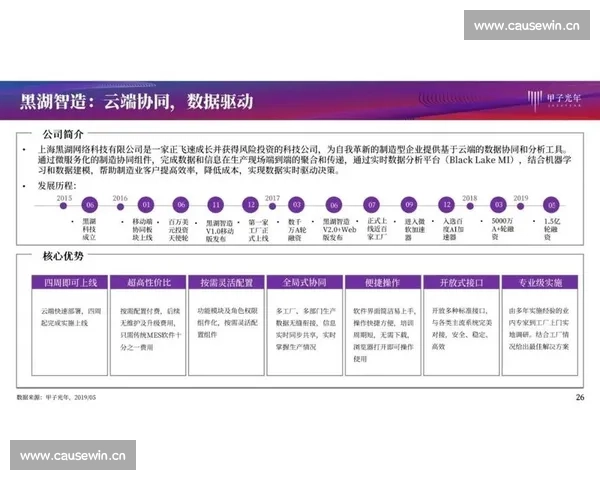600x480 pixels.
Task: Click the 06 circle above 百万美元投资天使轮
Action: [x=181, y=205]
